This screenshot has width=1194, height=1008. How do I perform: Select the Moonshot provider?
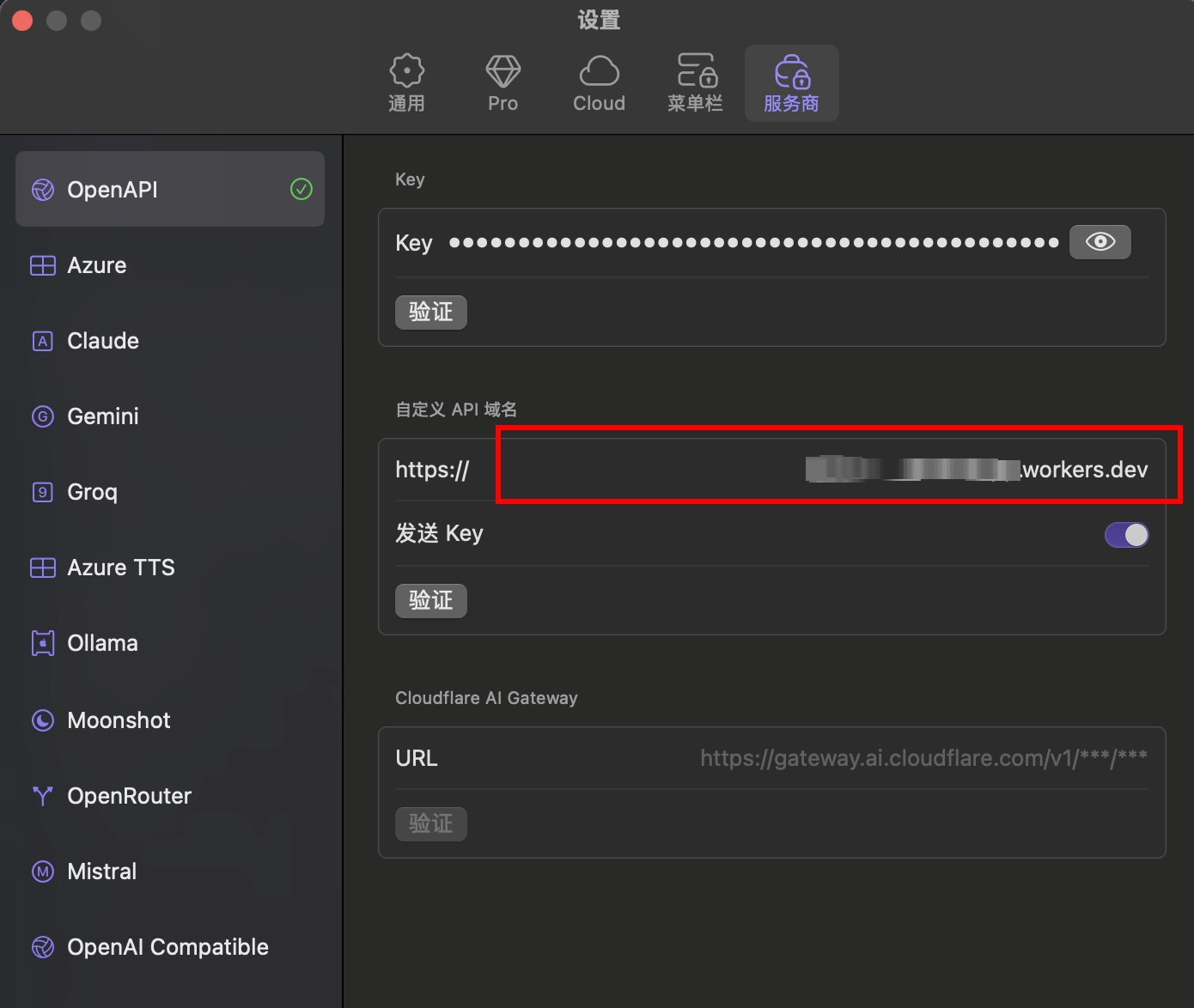(170, 720)
